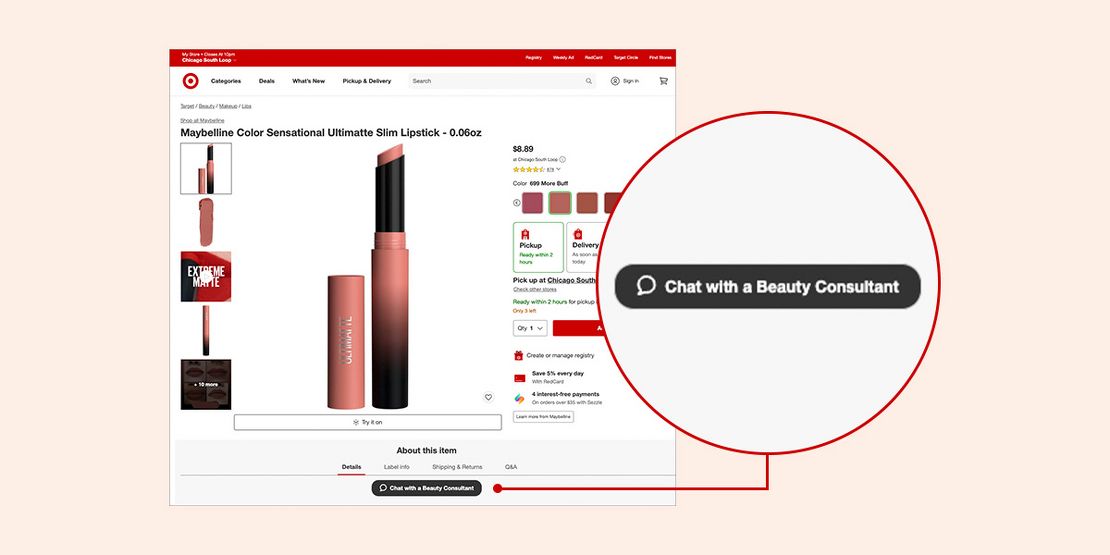Expand the star ratings dropdown
1110x555 pixels.
(x=559, y=169)
